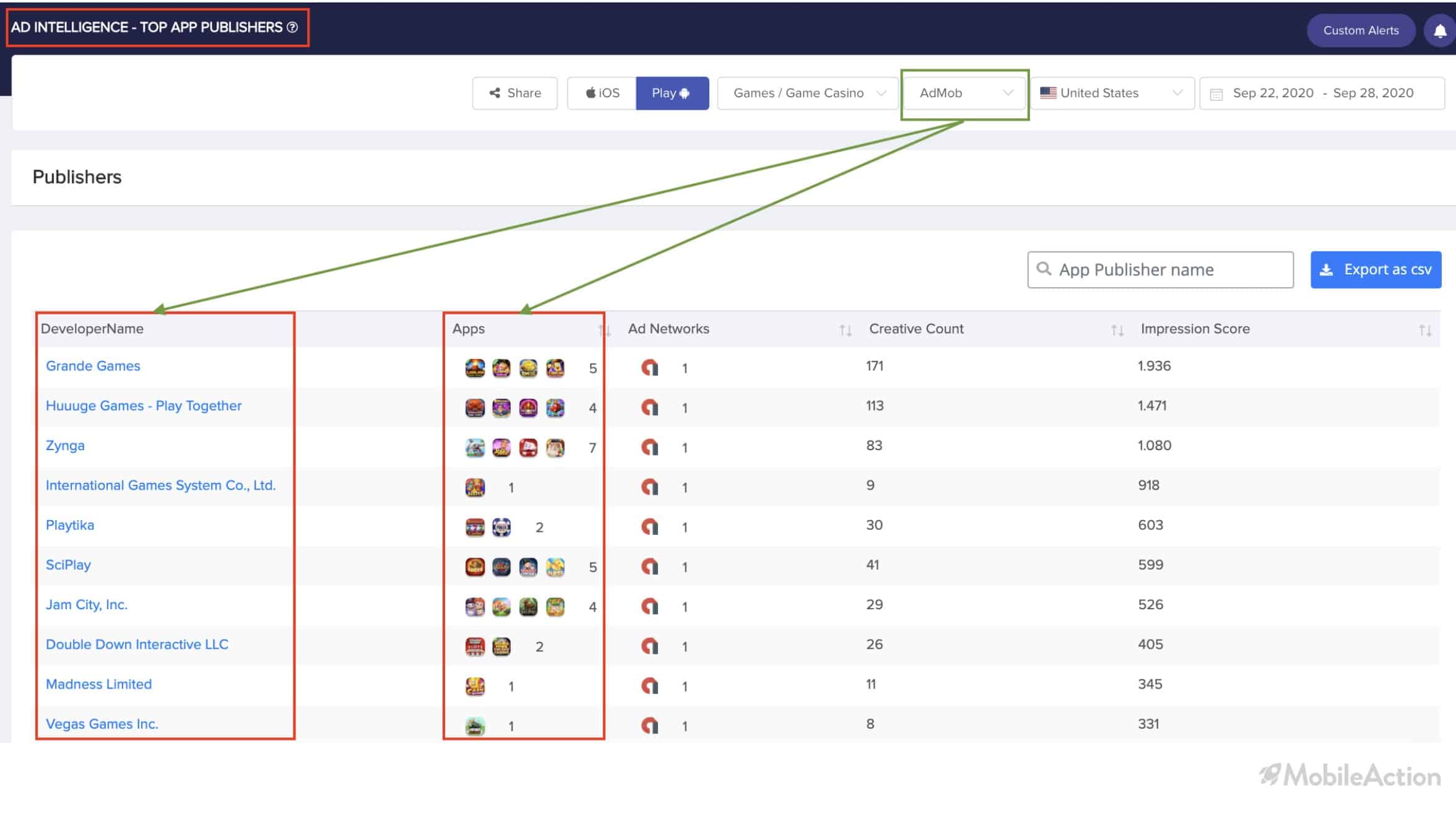Open Vegas Games Inc. app icon
This screenshot has height=816, width=1456.
tap(475, 726)
